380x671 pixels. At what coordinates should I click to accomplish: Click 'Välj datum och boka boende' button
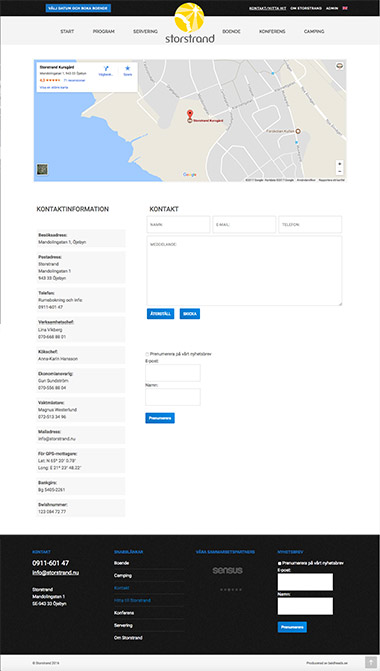point(78,8)
